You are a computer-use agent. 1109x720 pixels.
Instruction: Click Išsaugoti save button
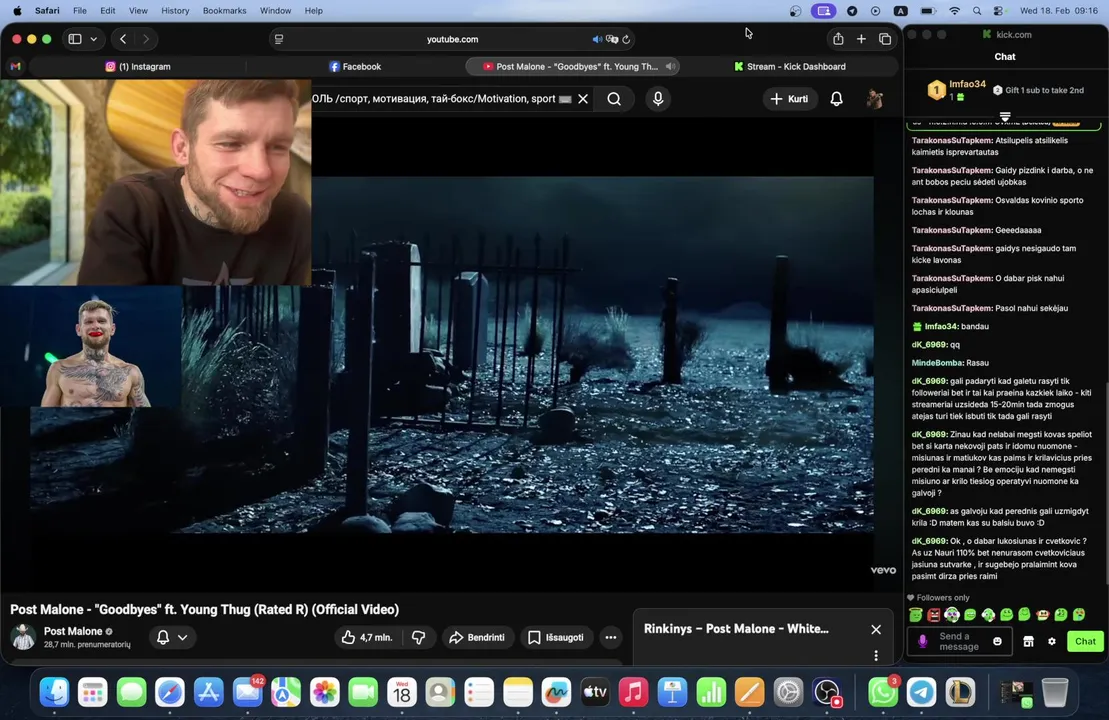557,637
